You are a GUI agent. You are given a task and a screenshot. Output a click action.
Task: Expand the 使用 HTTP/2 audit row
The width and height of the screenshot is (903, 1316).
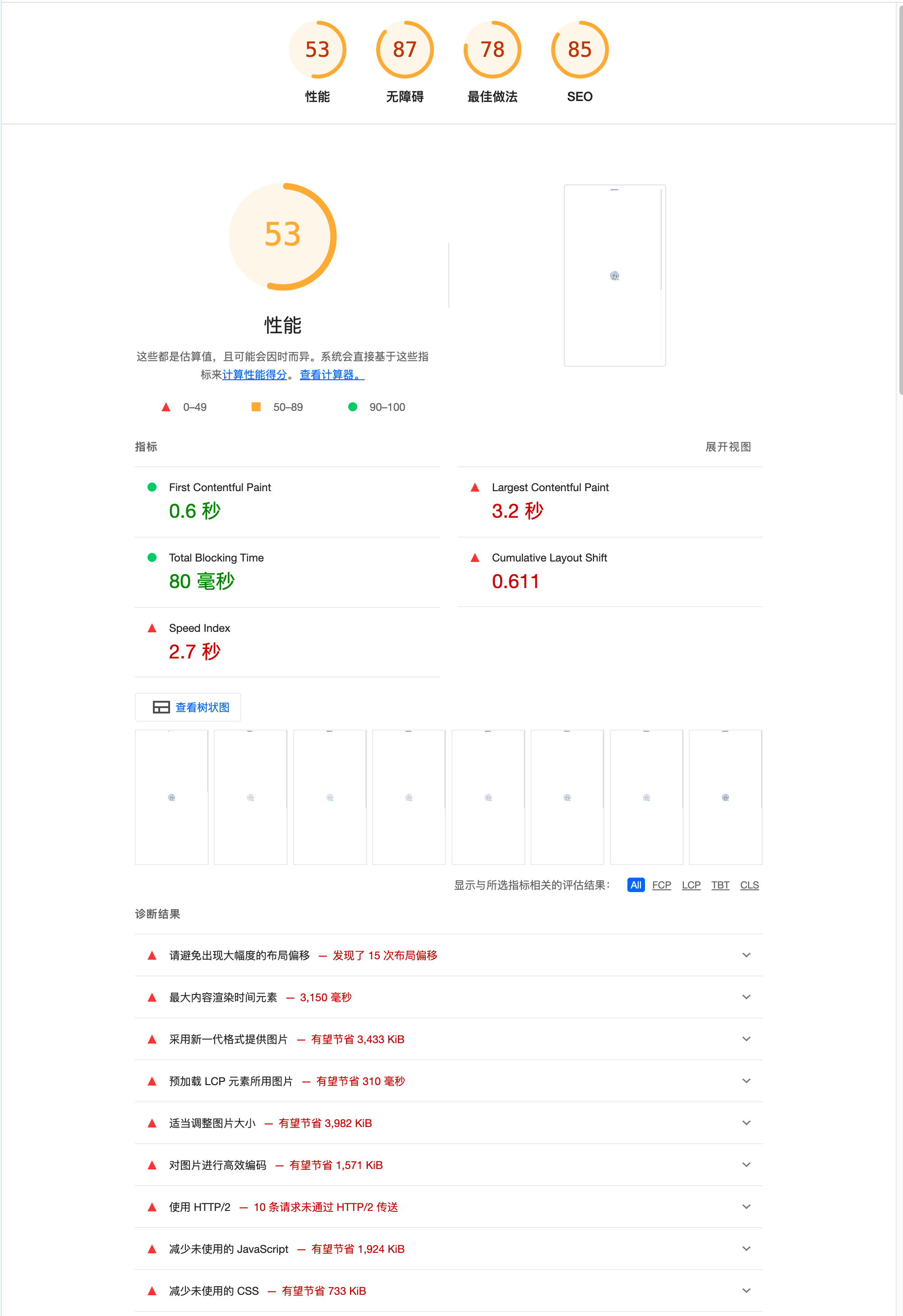pyautogui.click(x=746, y=1207)
